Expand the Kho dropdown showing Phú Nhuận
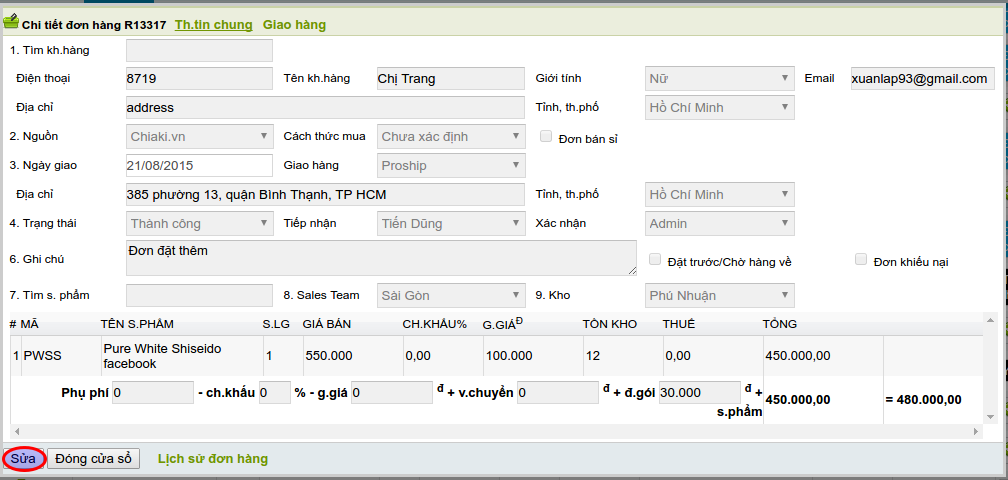 pos(719,295)
